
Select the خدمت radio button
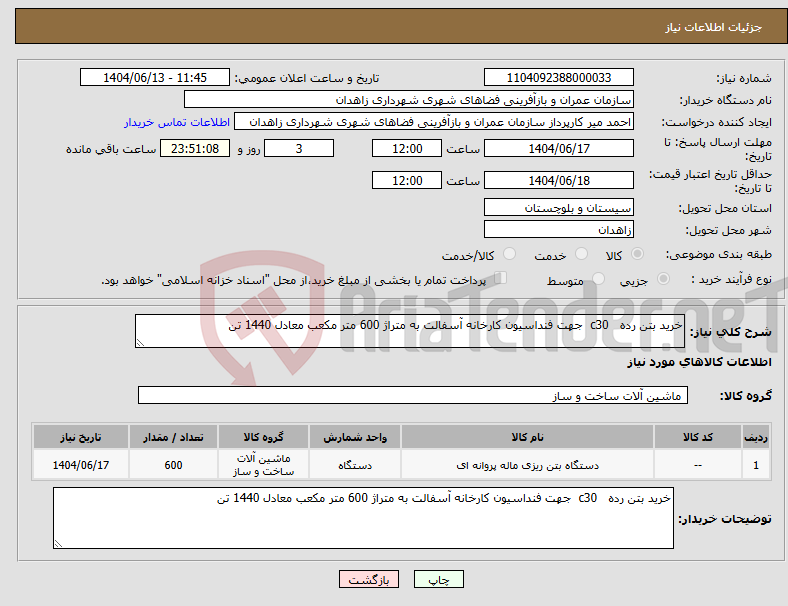pos(581,254)
